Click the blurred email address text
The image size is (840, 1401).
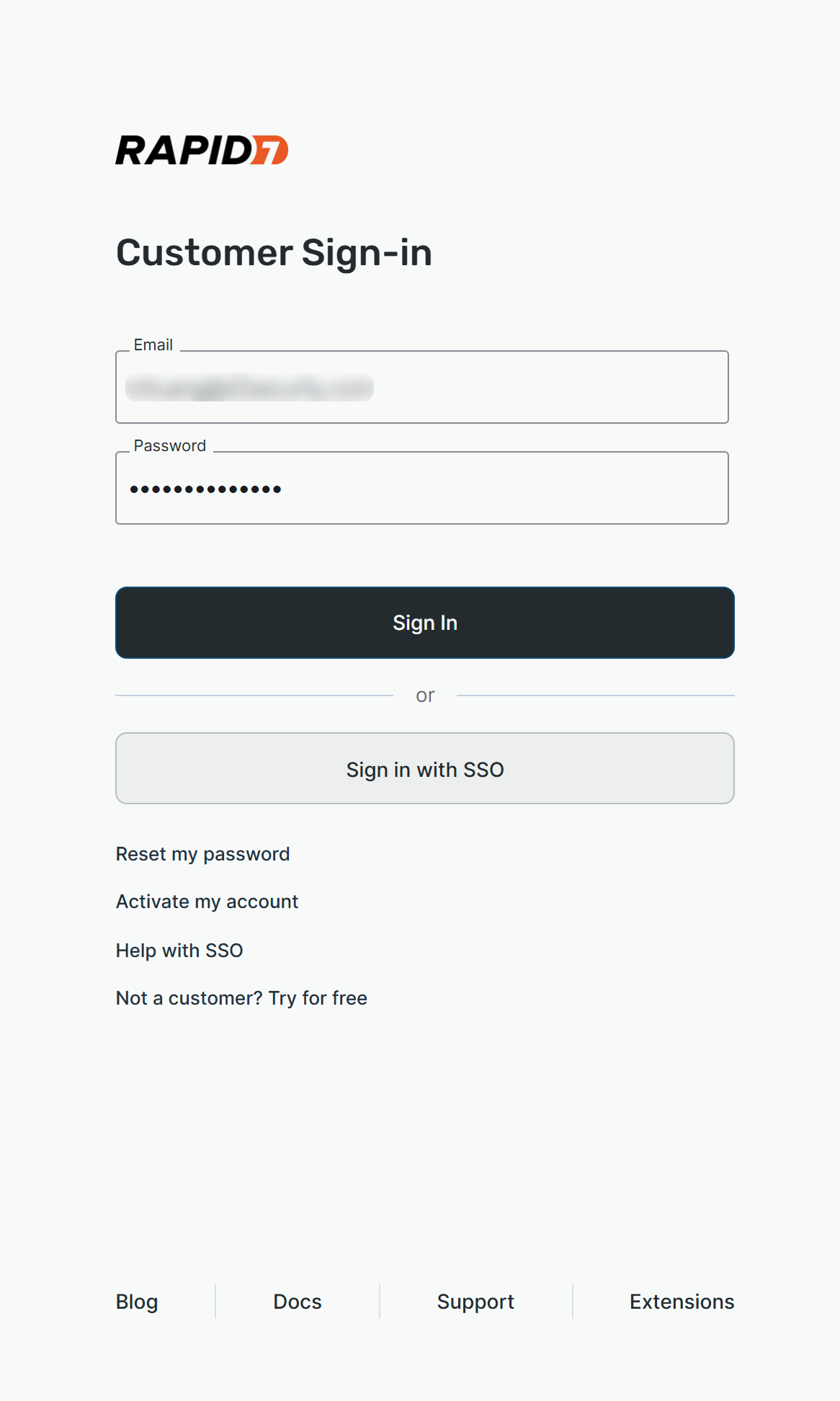point(249,388)
